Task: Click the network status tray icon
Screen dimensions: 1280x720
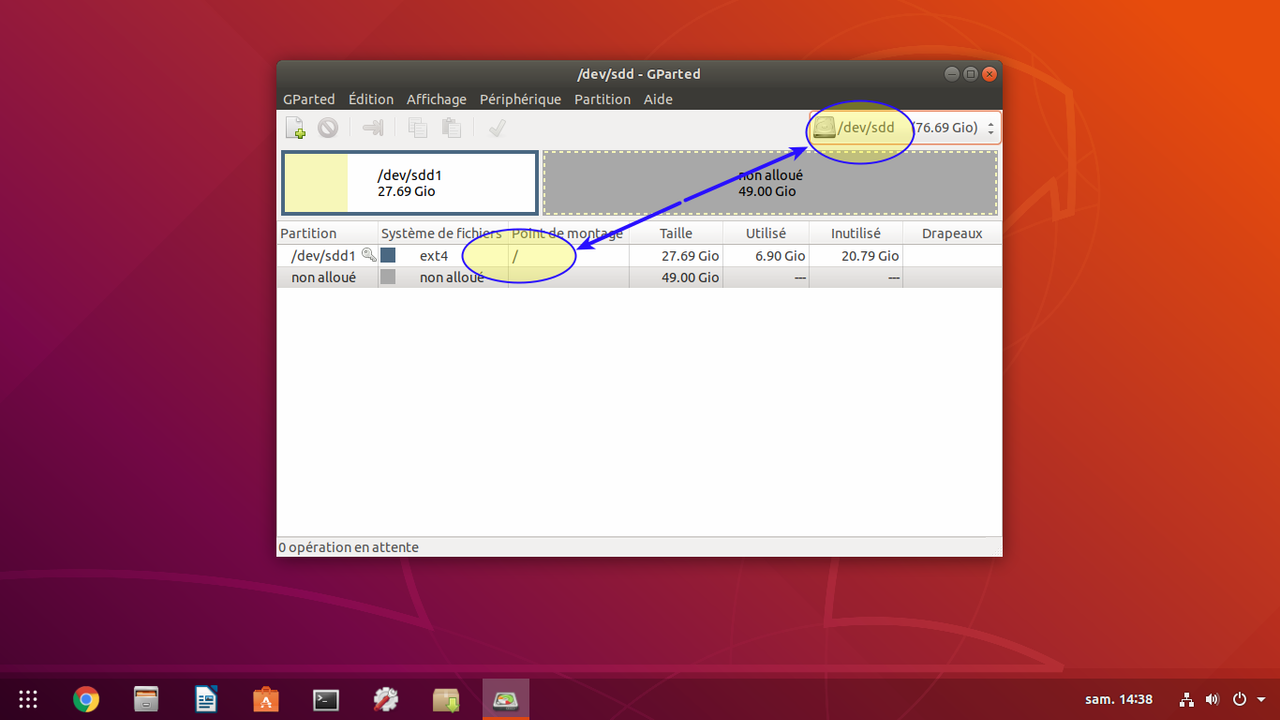Action: tap(1187, 699)
